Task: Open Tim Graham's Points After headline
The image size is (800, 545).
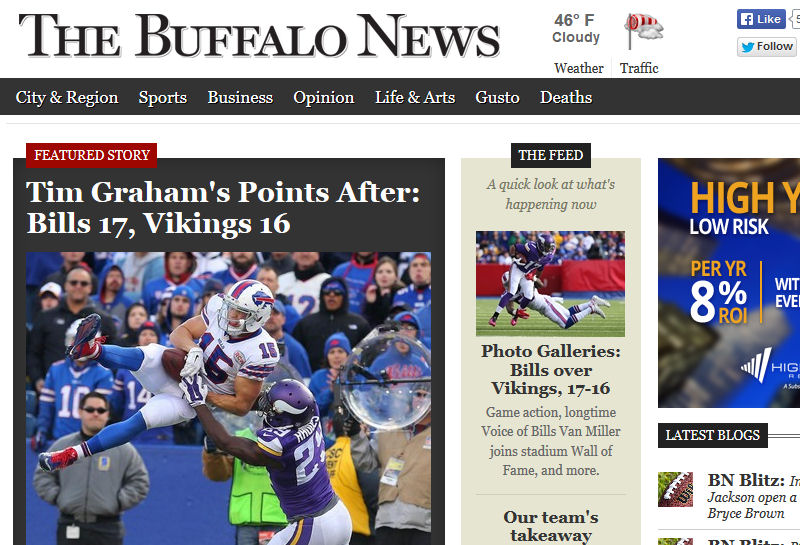Action: [x=223, y=208]
